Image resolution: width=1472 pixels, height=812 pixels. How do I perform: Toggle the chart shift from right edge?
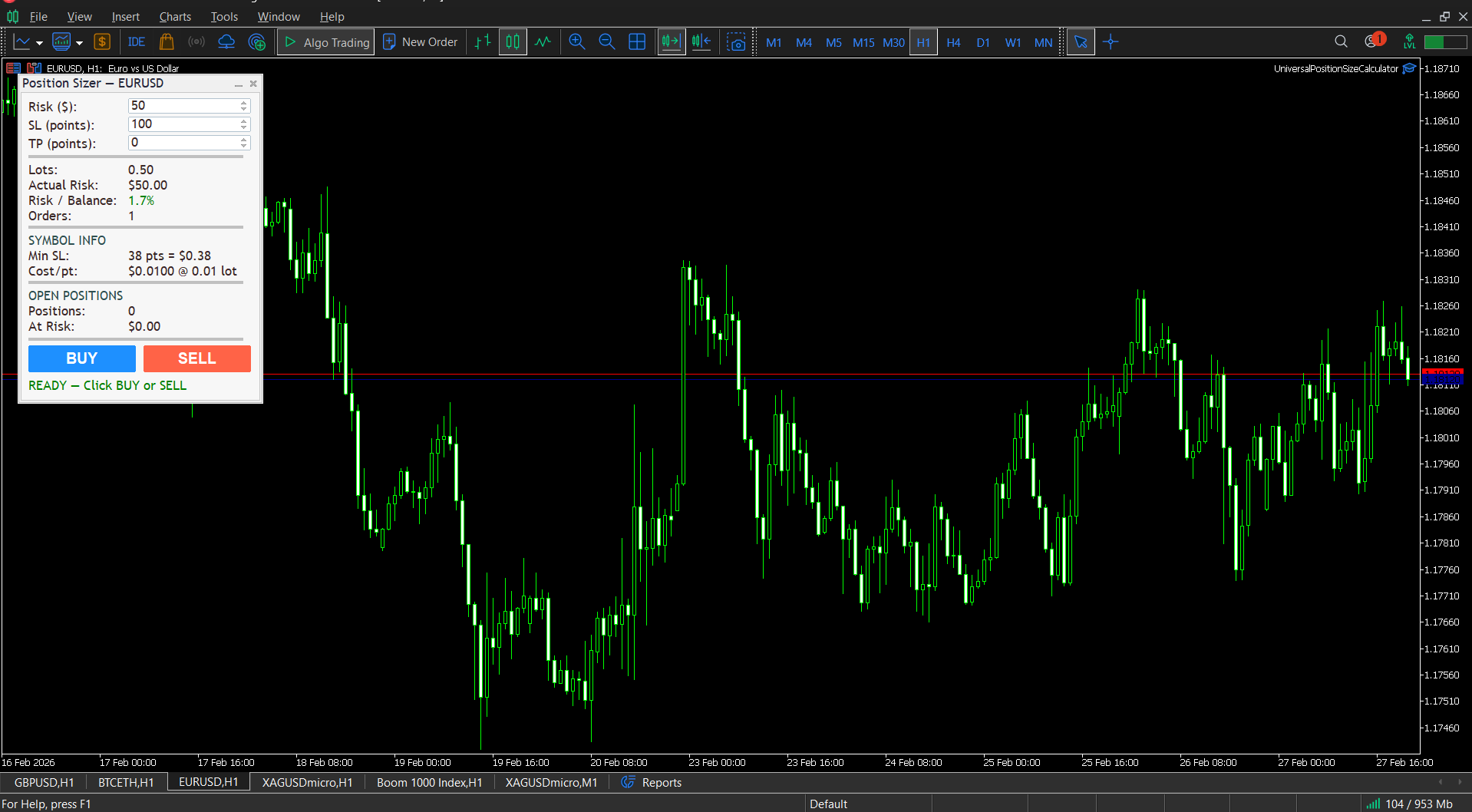tap(701, 42)
